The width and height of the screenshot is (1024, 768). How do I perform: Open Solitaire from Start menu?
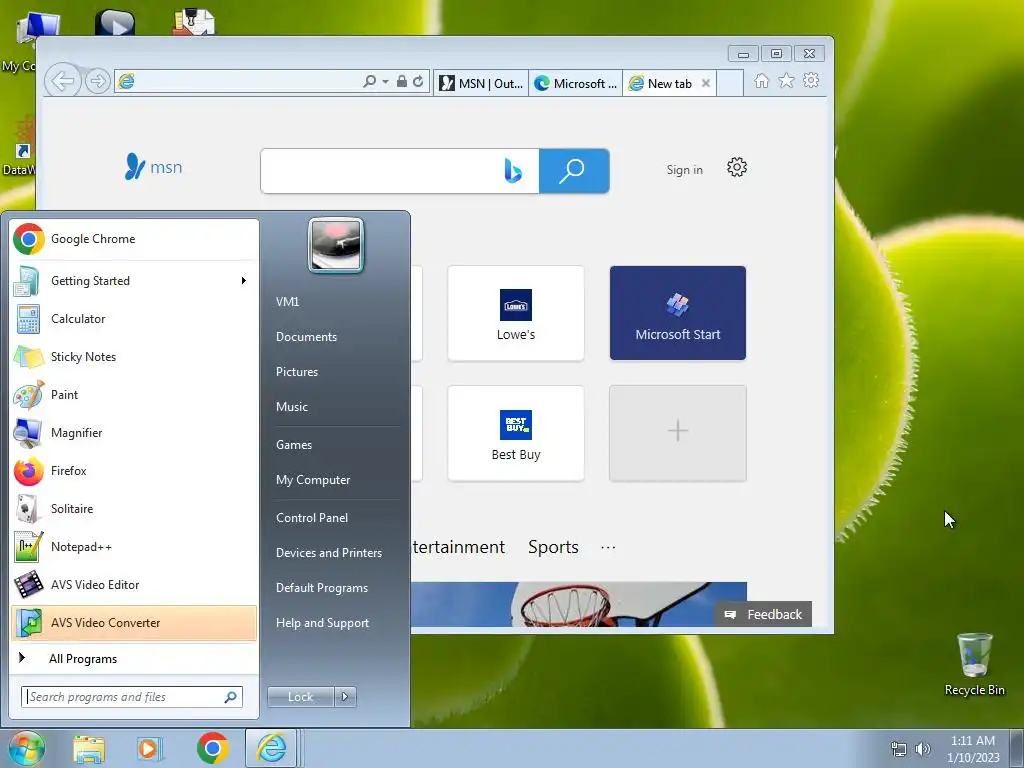(134, 509)
